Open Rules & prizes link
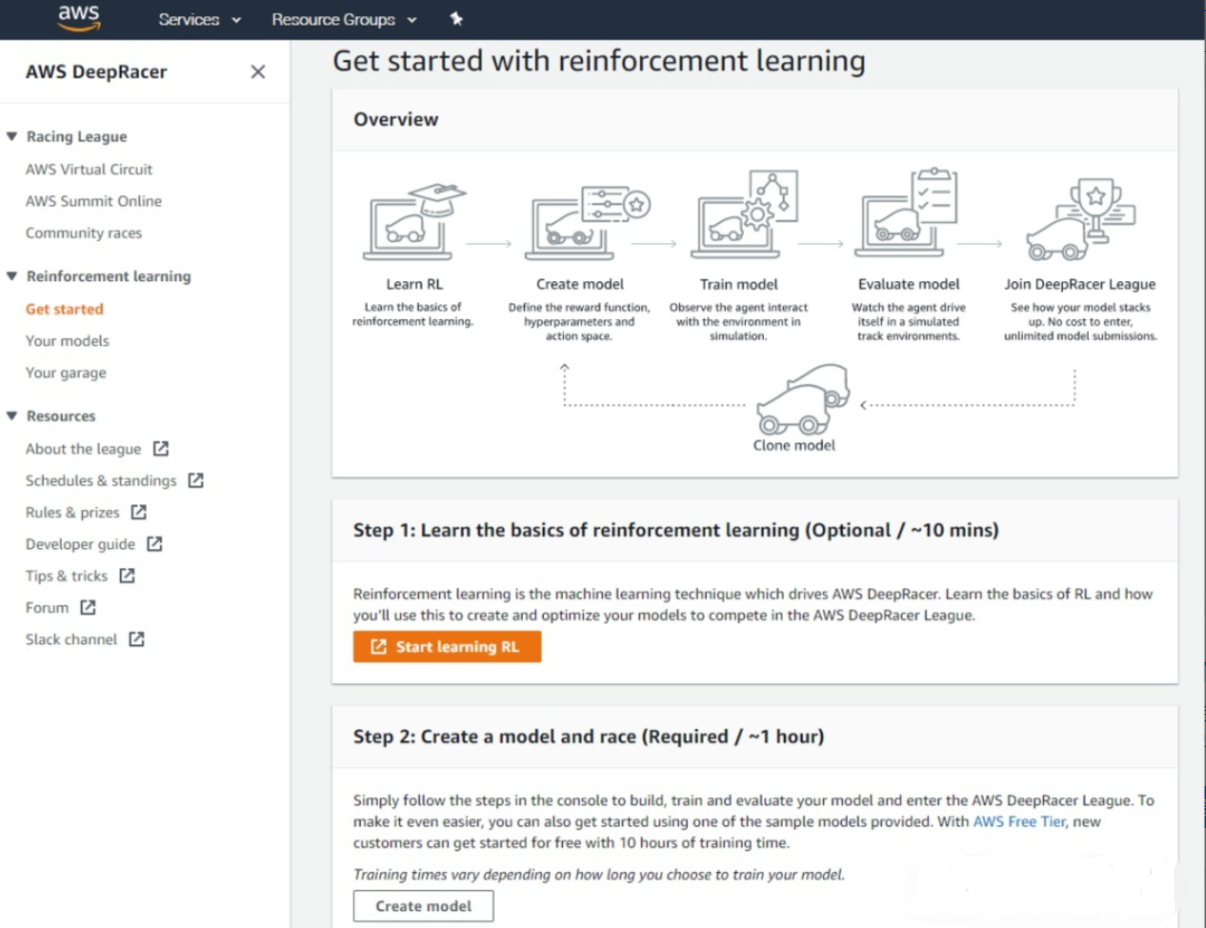Screen dimensions: 1206x928 (x=72, y=513)
